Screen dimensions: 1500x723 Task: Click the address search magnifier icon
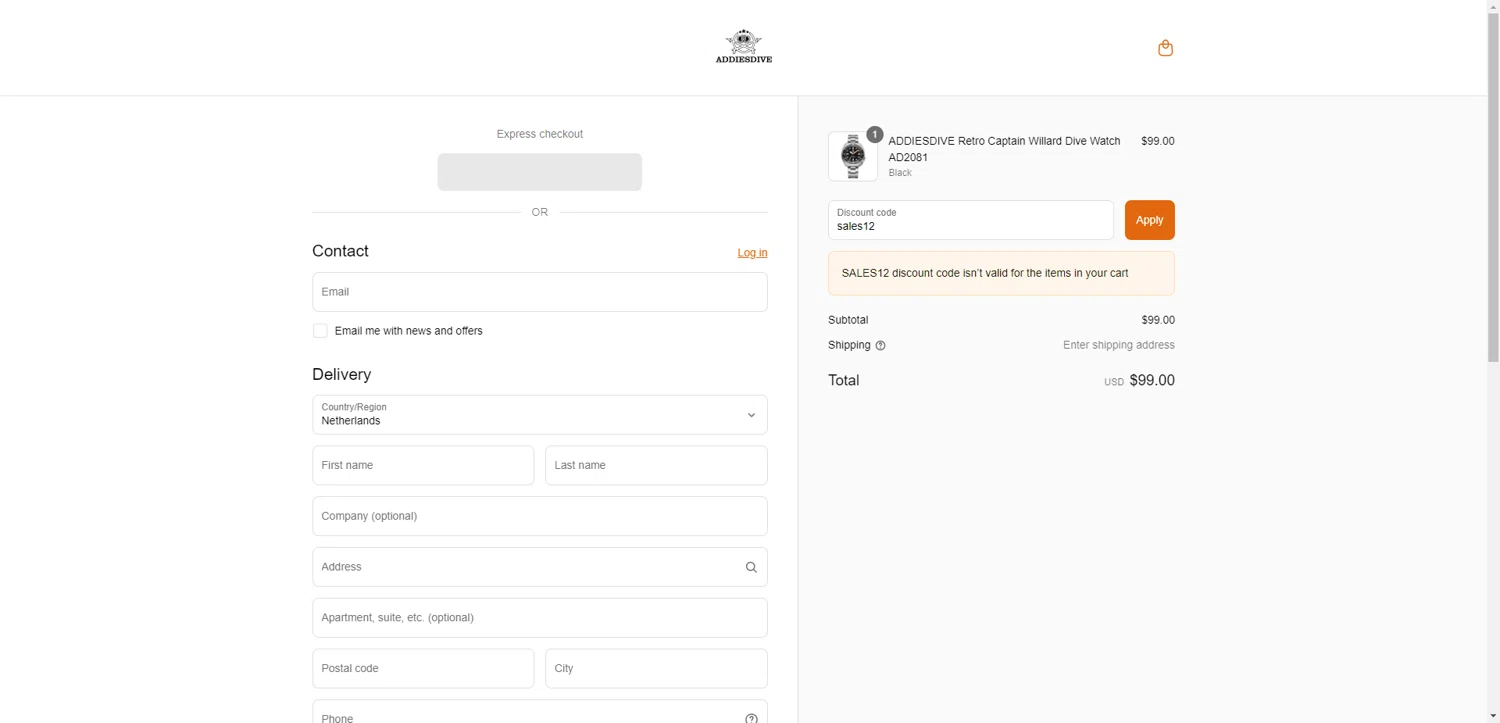pos(751,567)
